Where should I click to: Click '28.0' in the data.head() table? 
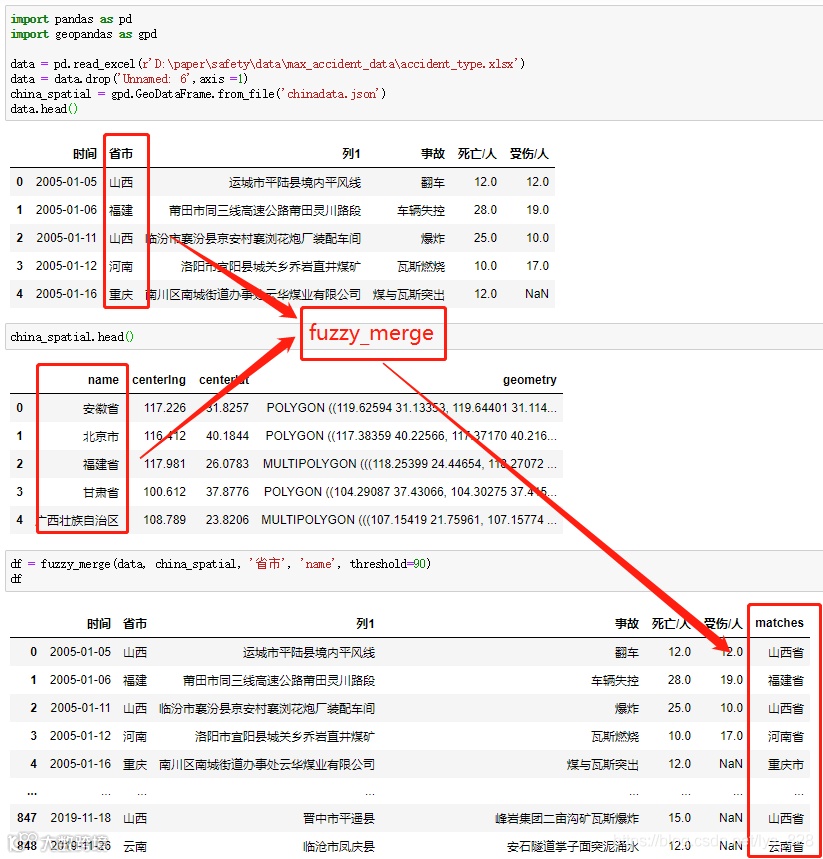pyautogui.click(x=485, y=210)
